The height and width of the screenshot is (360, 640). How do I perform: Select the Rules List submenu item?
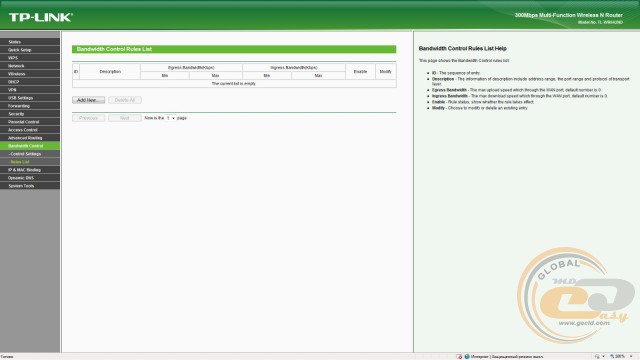pyautogui.click(x=30, y=162)
